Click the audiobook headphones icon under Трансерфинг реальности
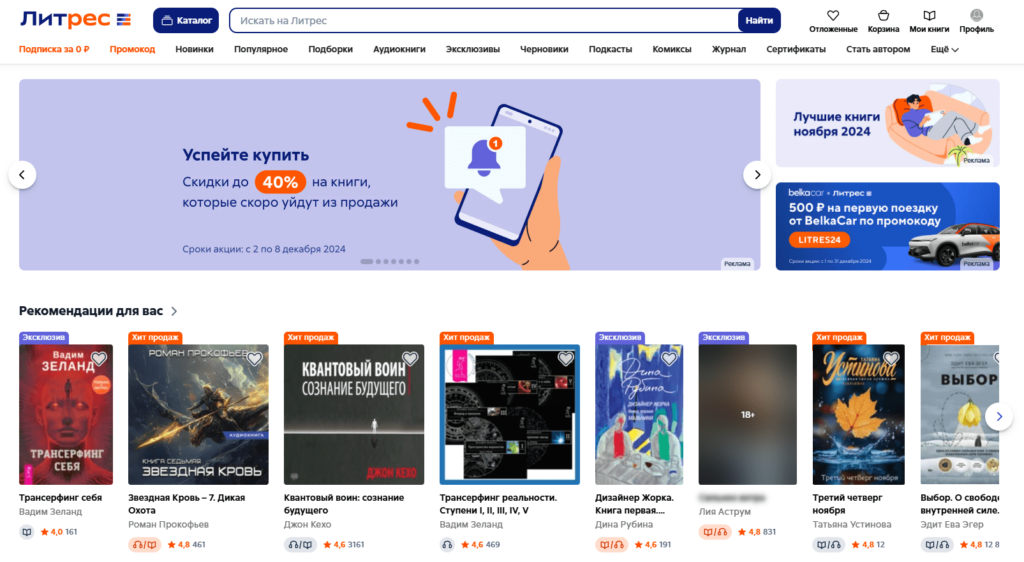 [447, 544]
